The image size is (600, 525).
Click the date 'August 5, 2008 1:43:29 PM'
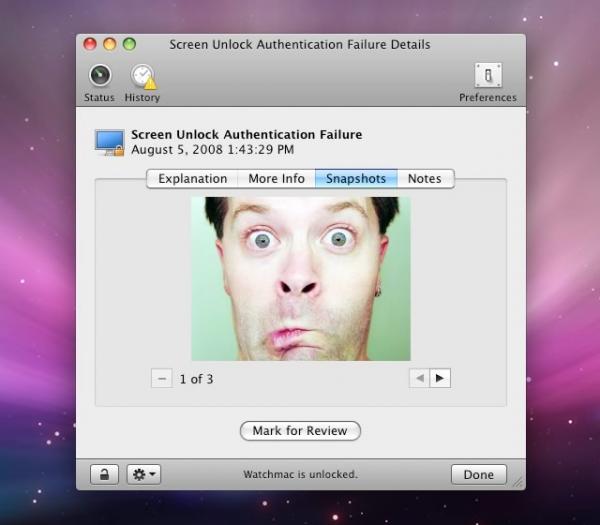click(x=213, y=150)
